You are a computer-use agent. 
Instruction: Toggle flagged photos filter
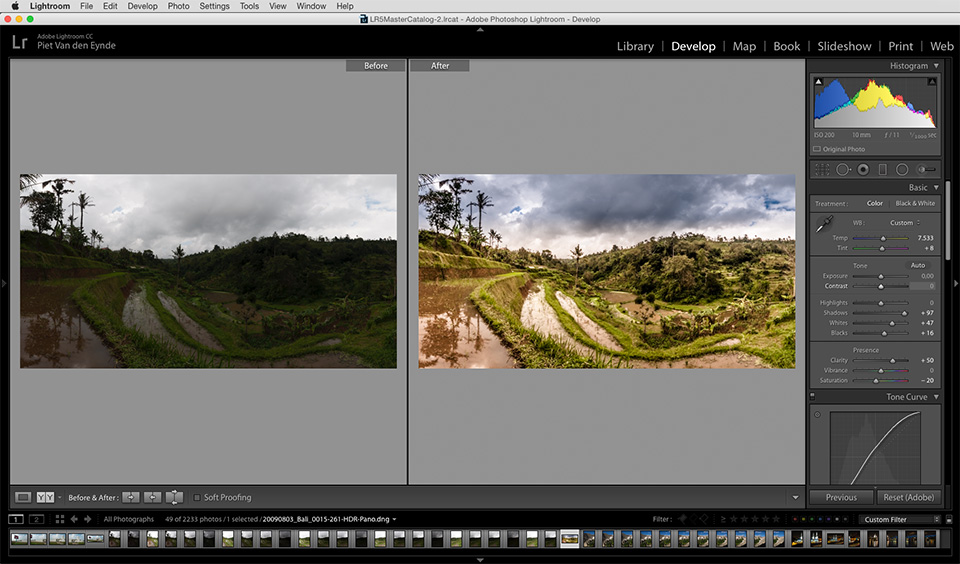coord(682,519)
